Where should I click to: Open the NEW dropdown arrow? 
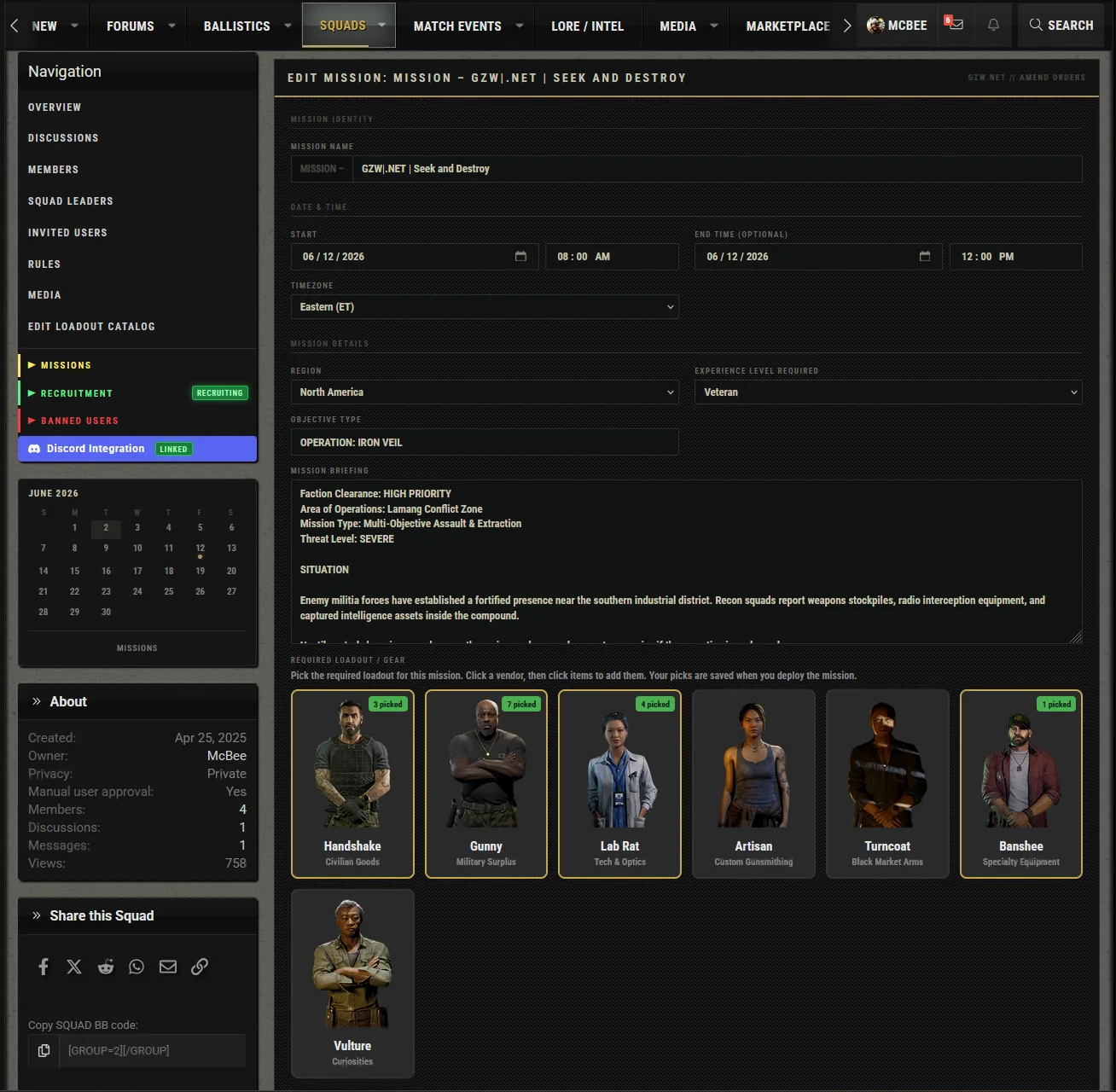74,26
